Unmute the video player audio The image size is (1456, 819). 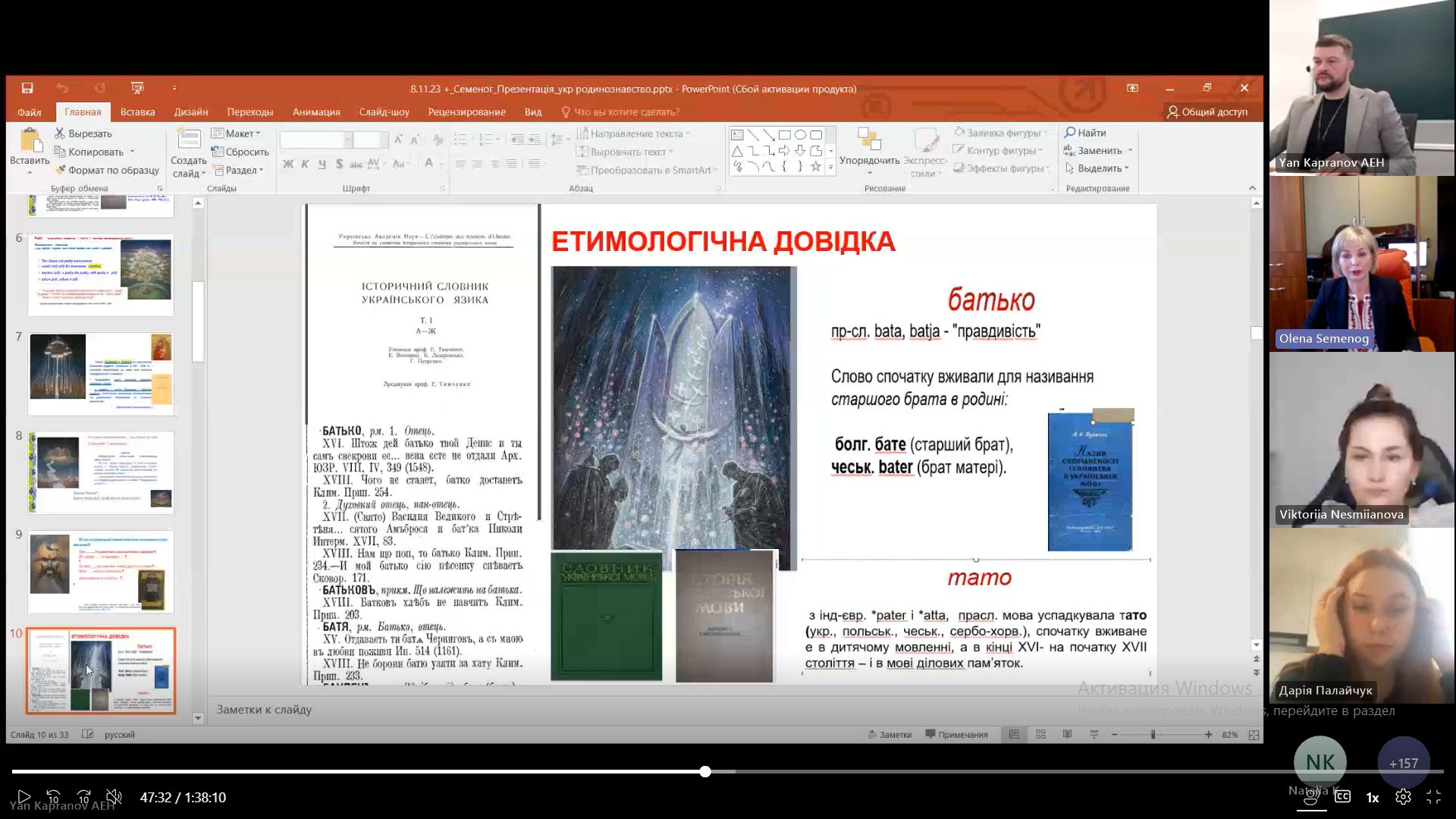[114, 797]
